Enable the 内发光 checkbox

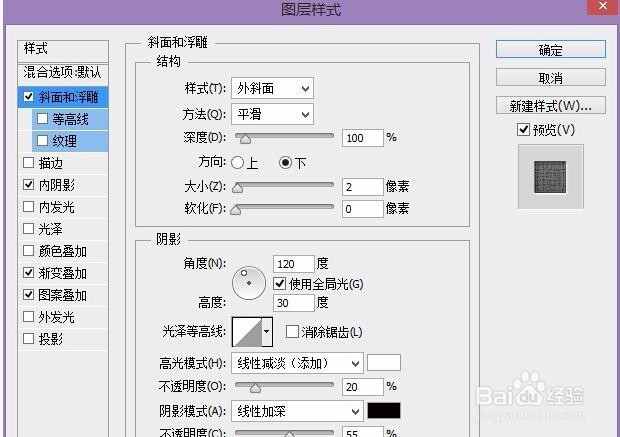click(28, 206)
